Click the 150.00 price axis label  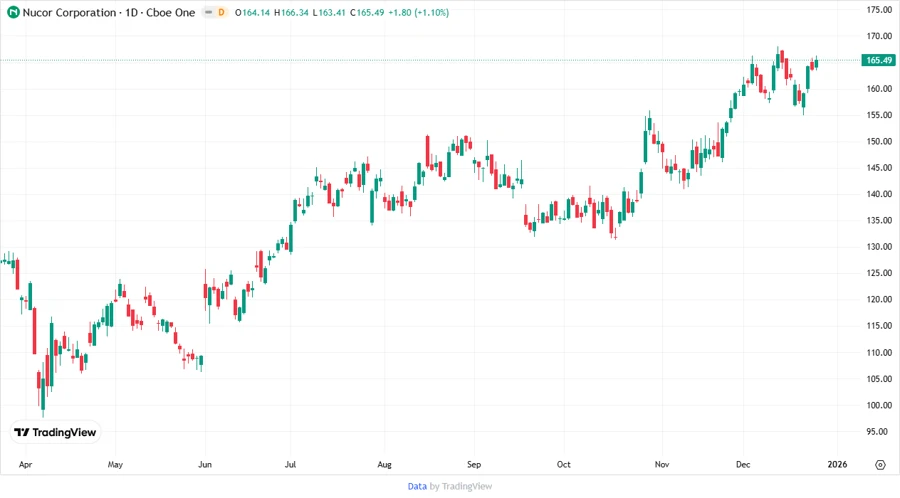[x=879, y=141]
